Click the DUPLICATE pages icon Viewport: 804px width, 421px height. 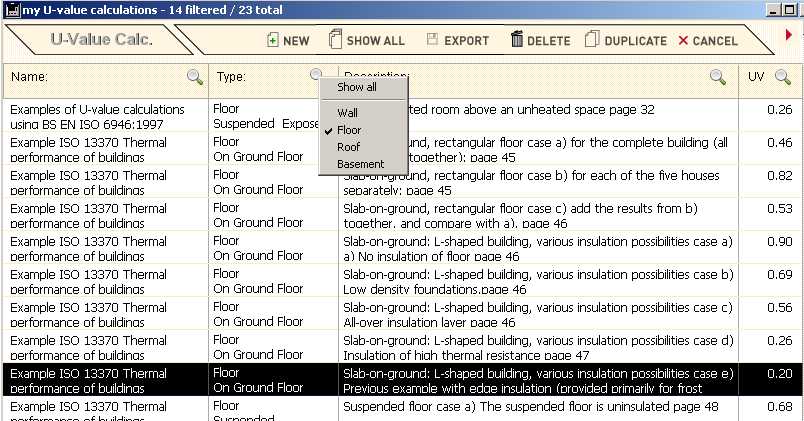[x=592, y=38]
